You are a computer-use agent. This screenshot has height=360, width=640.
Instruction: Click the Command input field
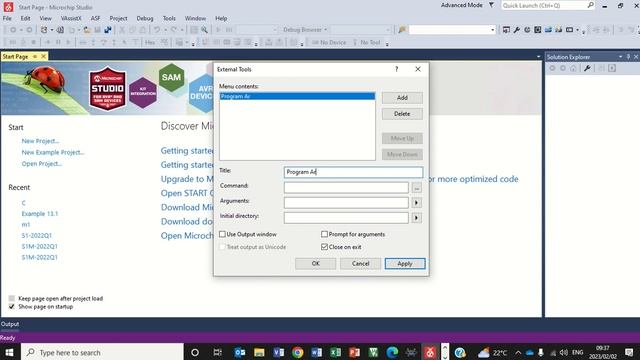(346, 187)
